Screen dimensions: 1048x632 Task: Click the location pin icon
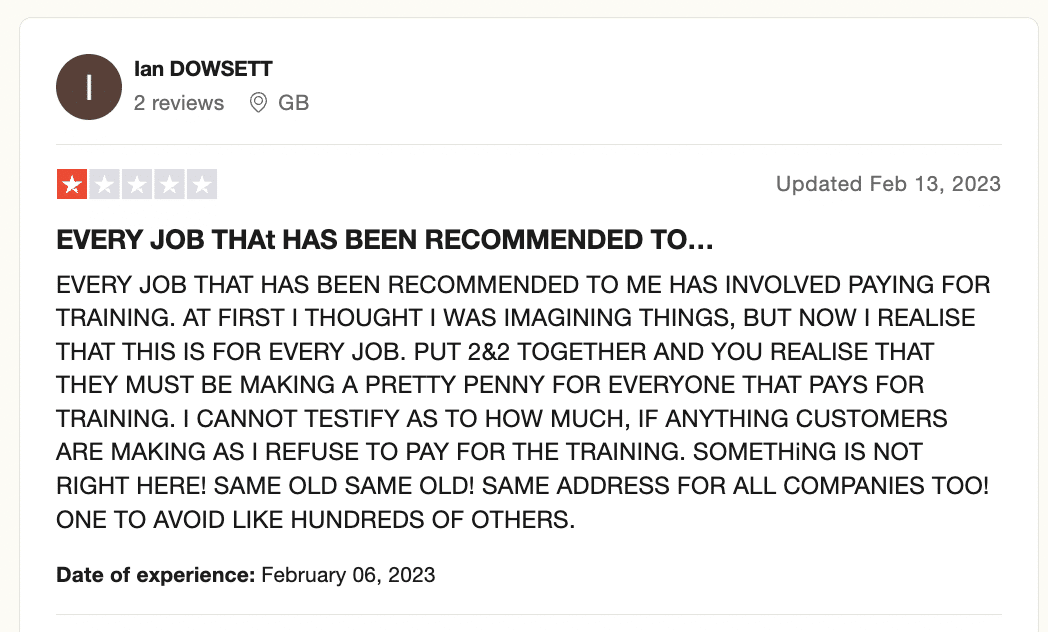coord(258,103)
